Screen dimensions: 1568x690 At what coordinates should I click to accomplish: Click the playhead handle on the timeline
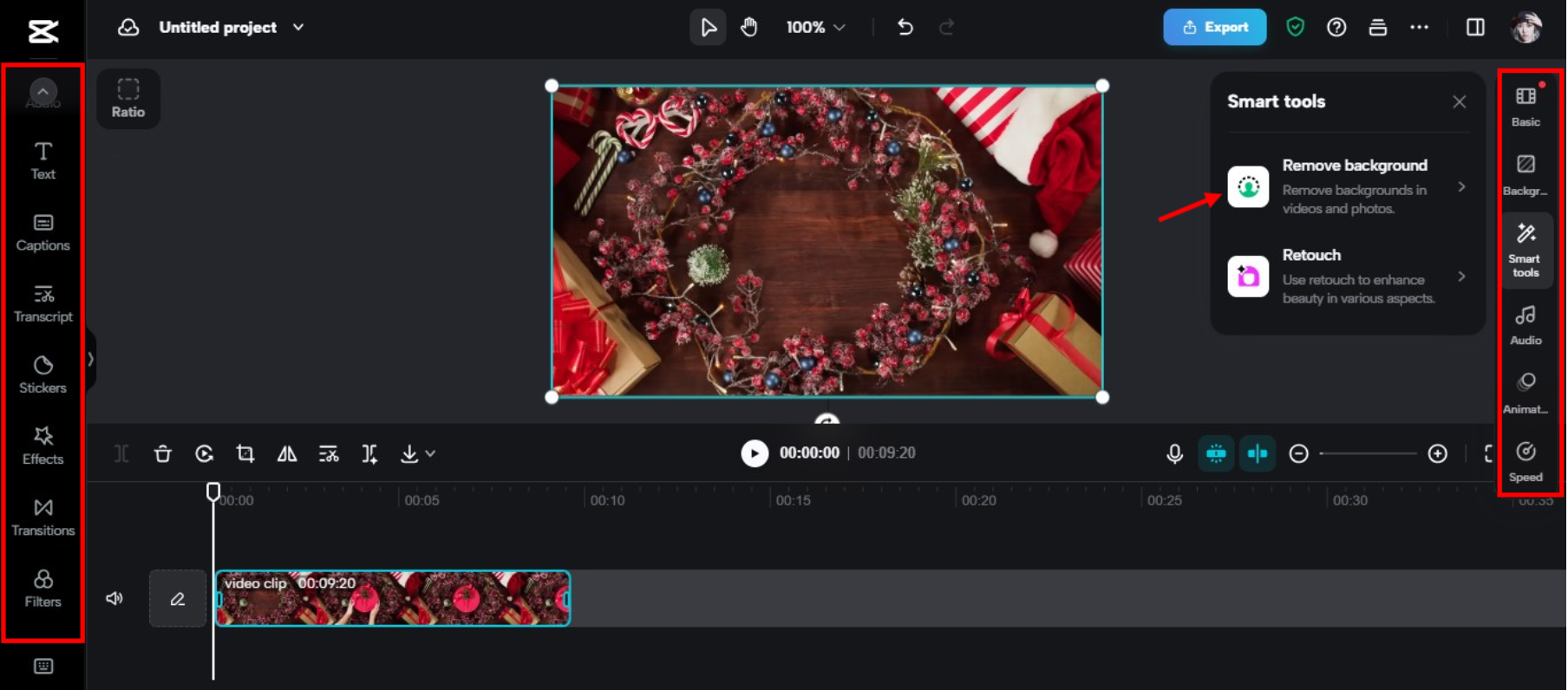click(213, 491)
